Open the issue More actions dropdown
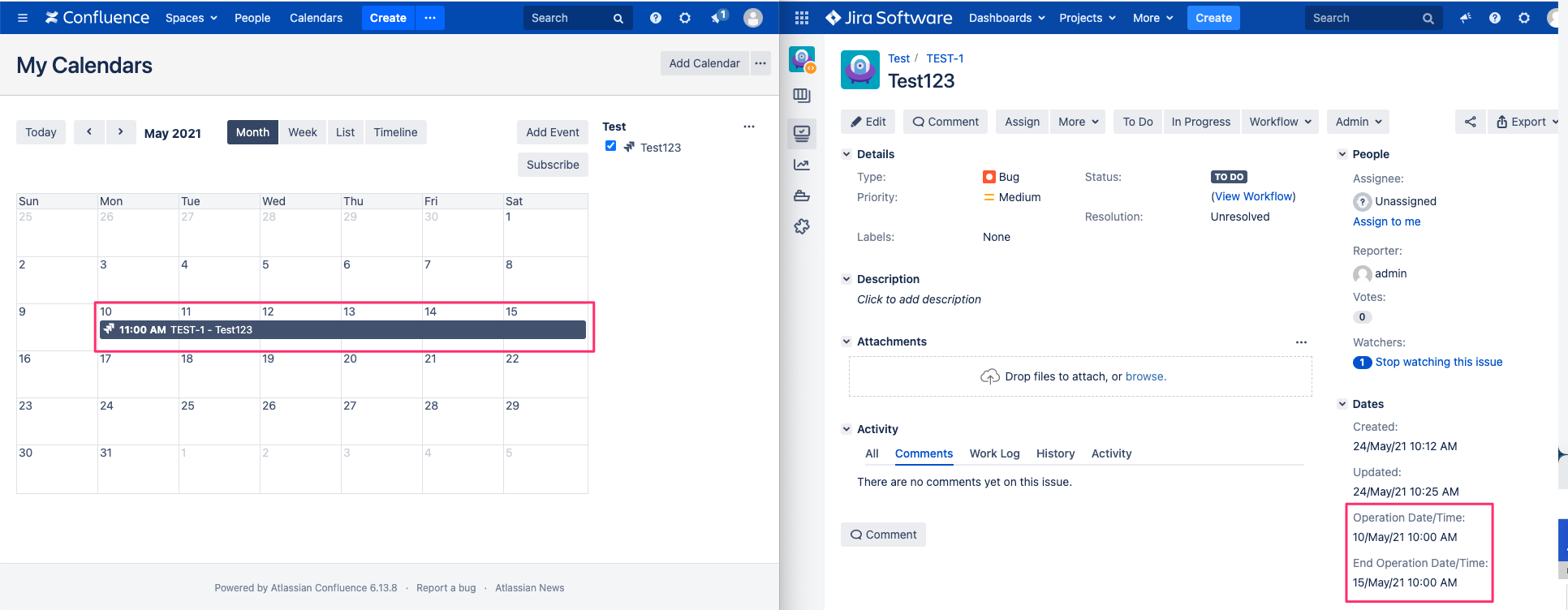 point(1079,122)
